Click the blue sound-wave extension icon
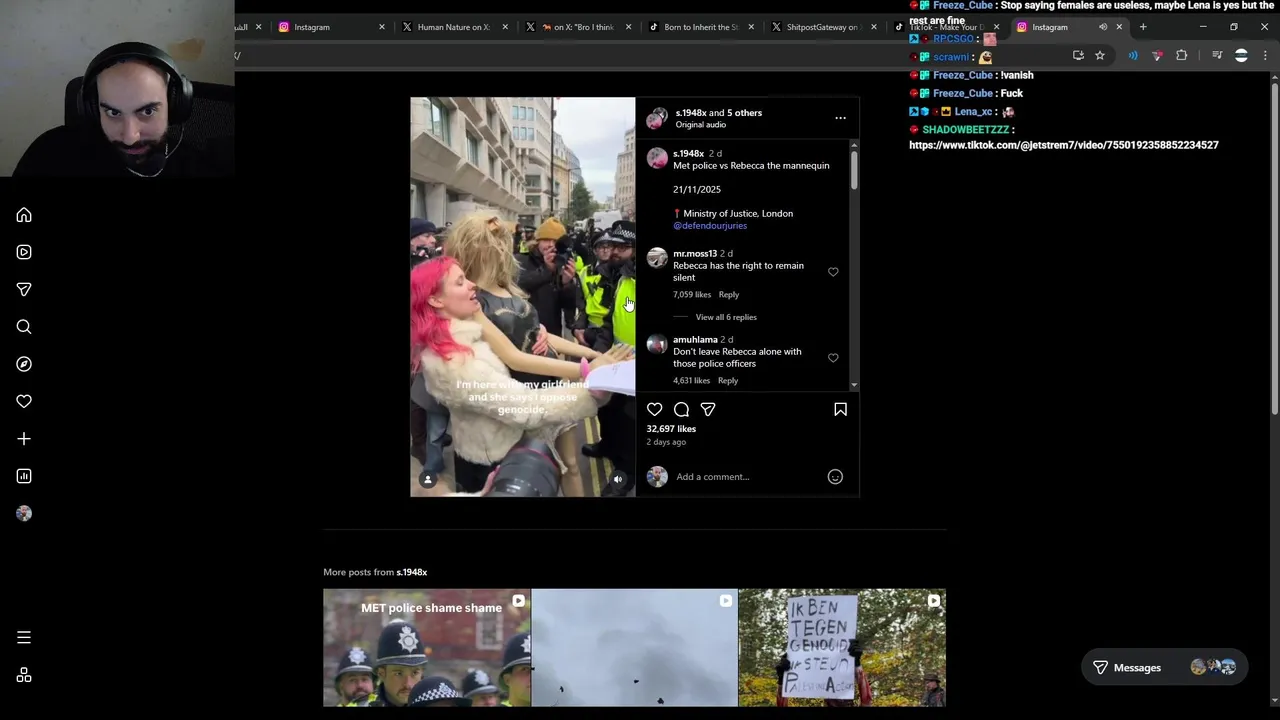 click(1132, 56)
